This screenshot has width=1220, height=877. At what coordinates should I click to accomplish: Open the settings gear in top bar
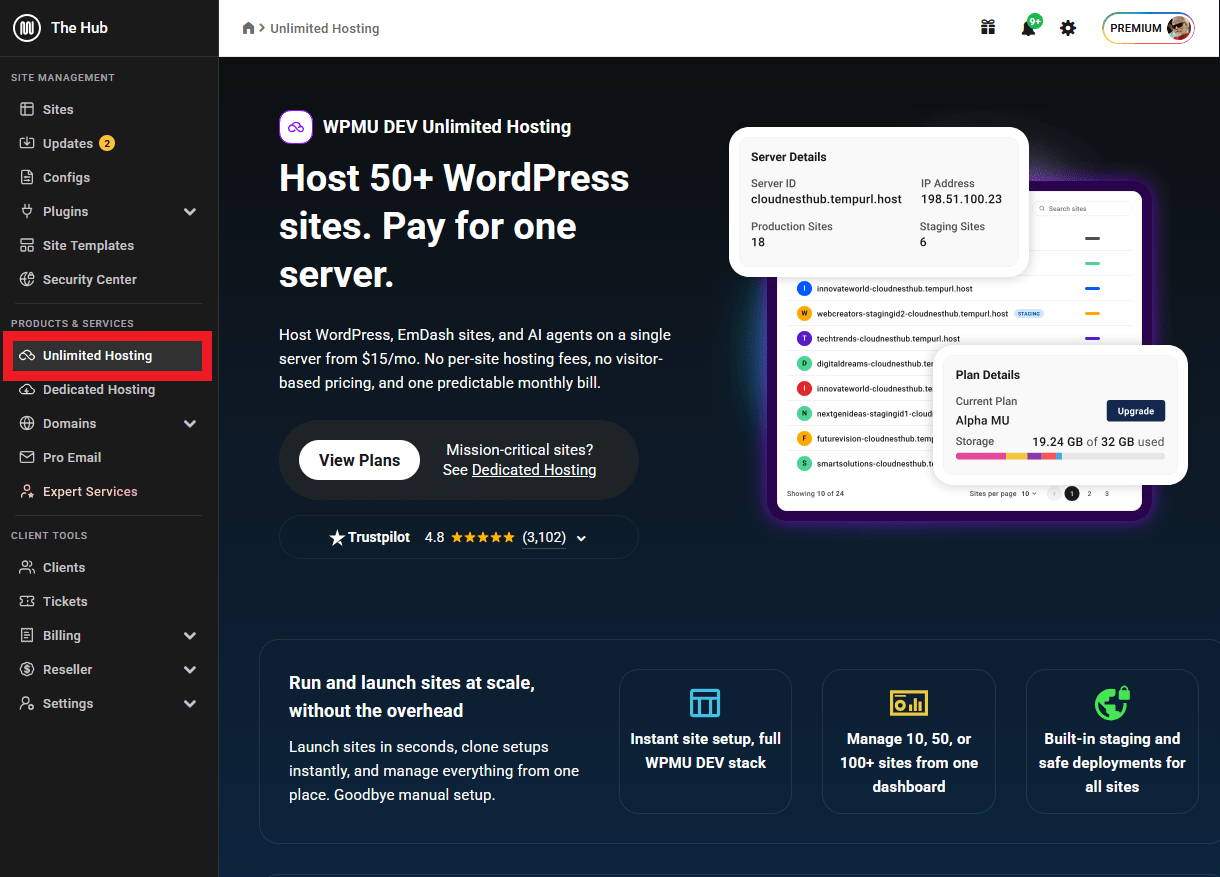click(x=1068, y=28)
